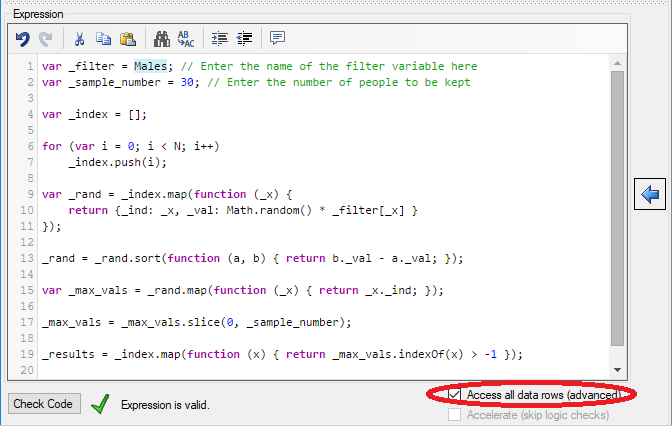672x427 pixels.
Task: Decrease indent of the selected lines
Action: [x=244, y=39]
